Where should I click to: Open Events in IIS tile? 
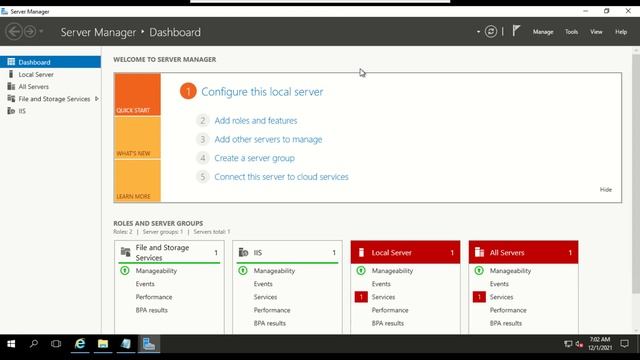[263, 284]
